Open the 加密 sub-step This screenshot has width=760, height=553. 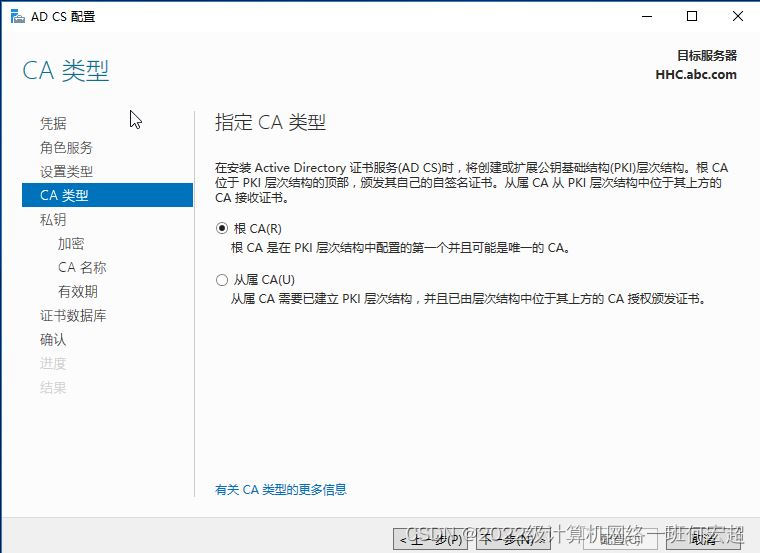click(71, 243)
